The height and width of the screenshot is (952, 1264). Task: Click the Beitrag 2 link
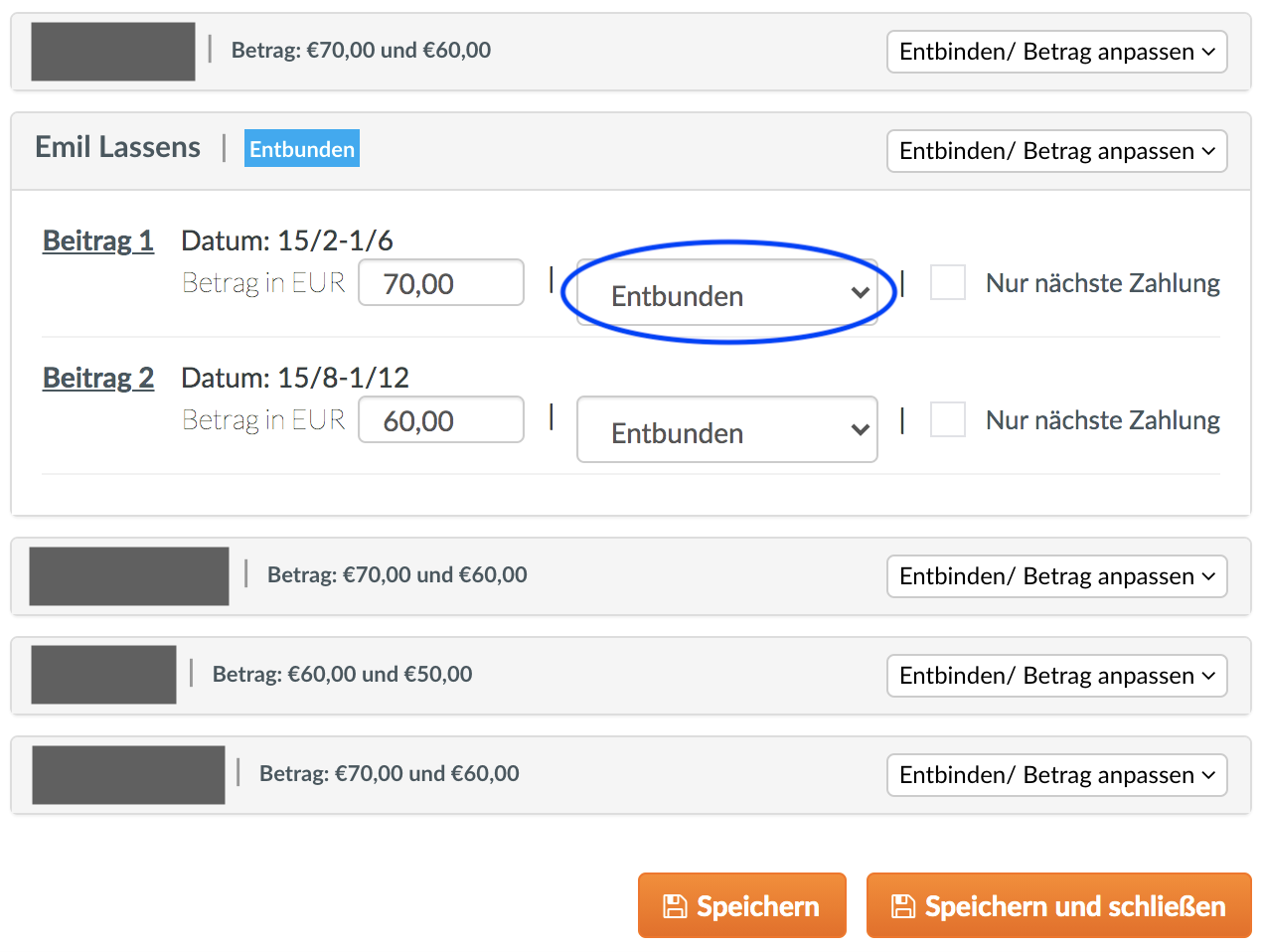(x=97, y=378)
